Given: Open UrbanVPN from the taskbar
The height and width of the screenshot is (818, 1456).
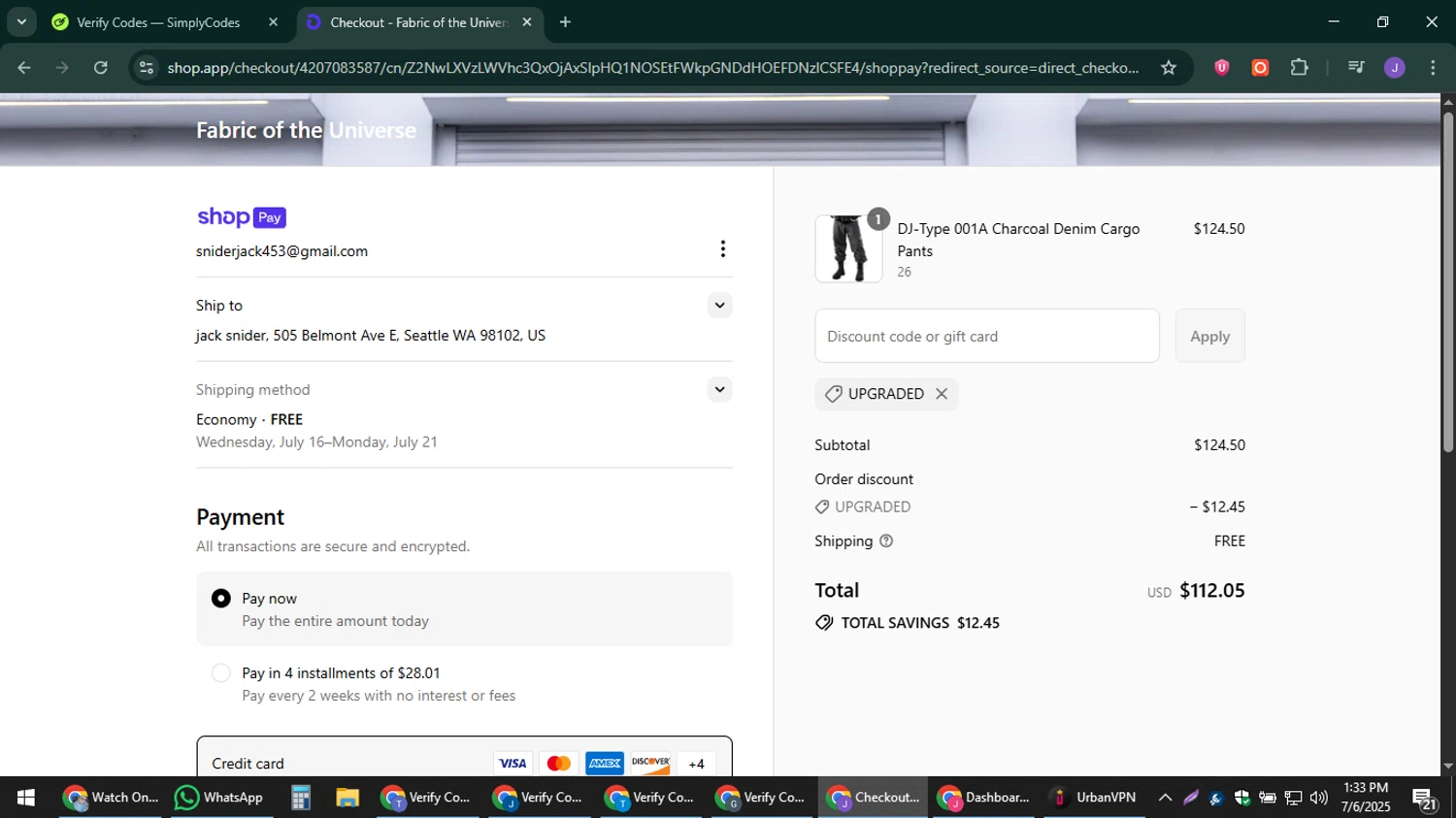Looking at the screenshot, I should pos(1095,798).
